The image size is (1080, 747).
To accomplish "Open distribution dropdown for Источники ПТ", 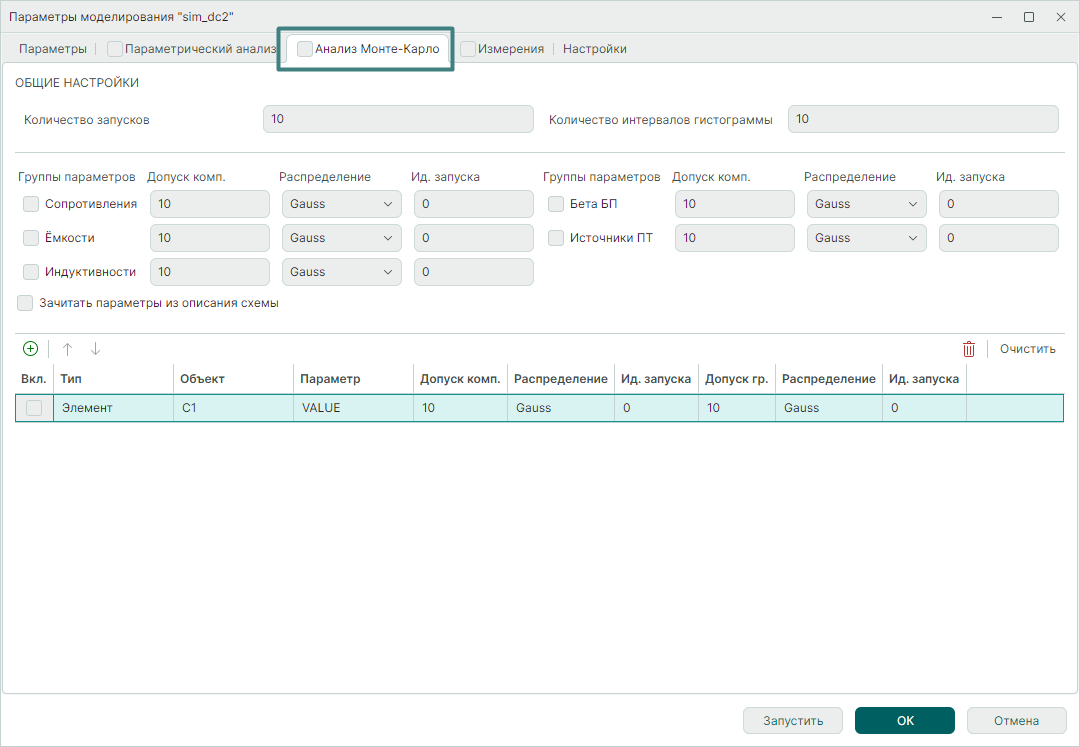I will click(x=866, y=238).
